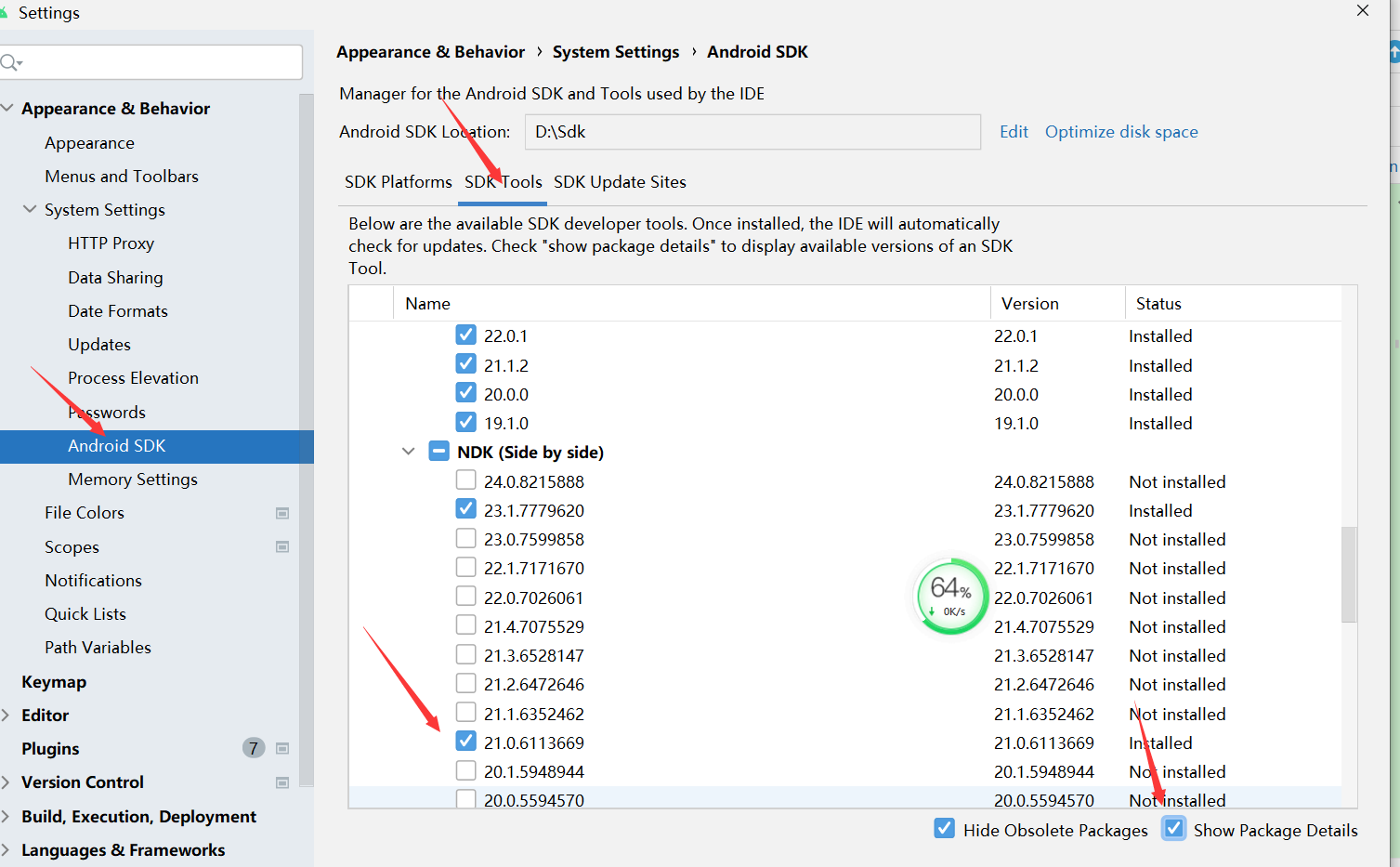Viewport: 1400px width, 867px height.
Task: Click the search magnifier icon in Settings search
Action: click(10, 61)
